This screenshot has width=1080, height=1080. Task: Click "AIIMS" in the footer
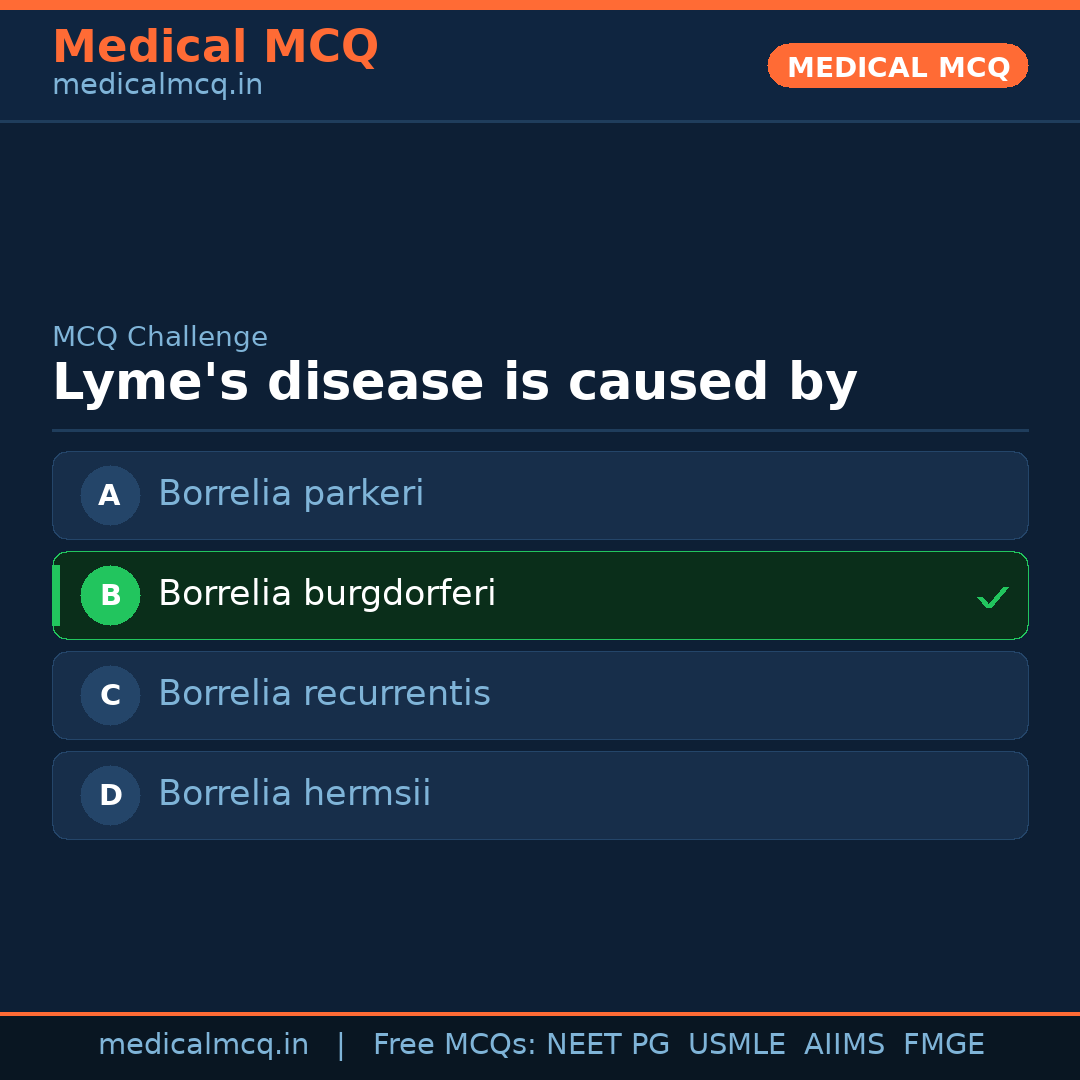tap(844, 1045)
